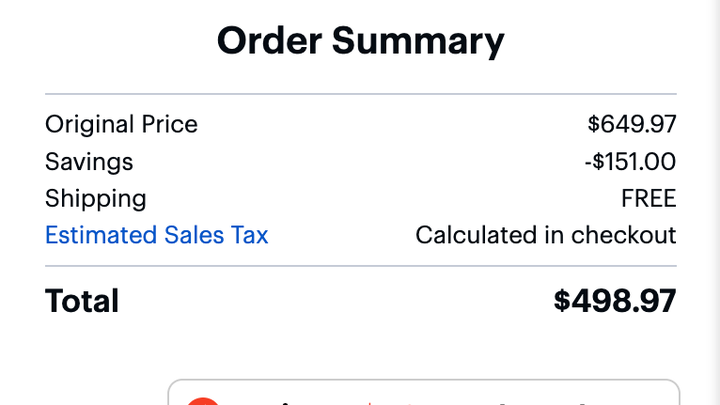Viewport: 720px width, 405px height.
Task: Click the red circular icon at bottom
Action: (x=203, y=401)
